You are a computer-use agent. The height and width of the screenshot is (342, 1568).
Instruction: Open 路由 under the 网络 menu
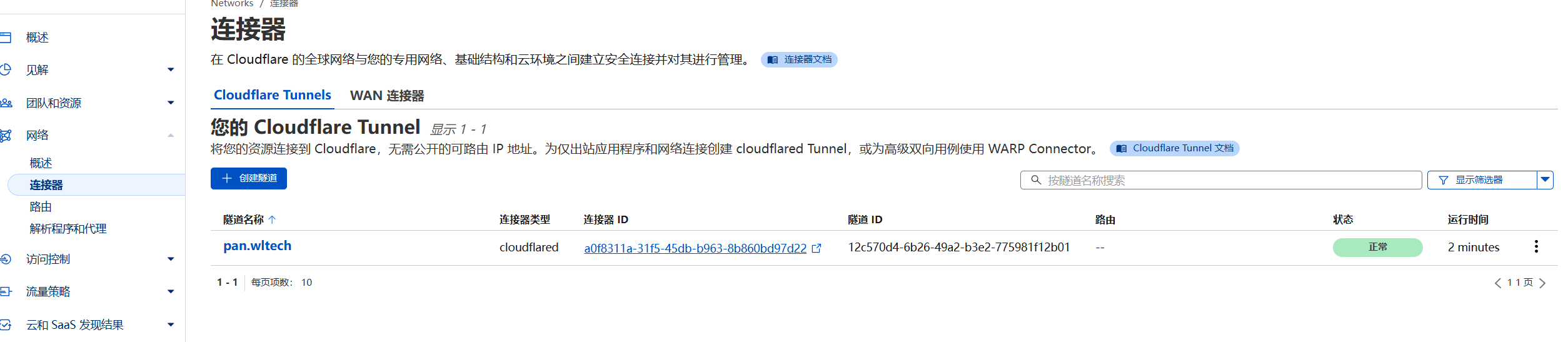[41, 206]
